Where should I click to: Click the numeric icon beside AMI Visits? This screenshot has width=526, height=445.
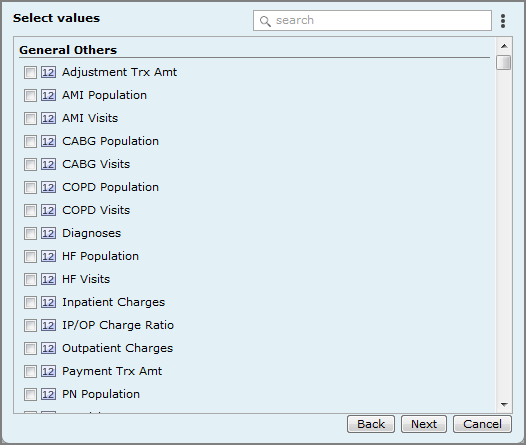click(48, 118)
